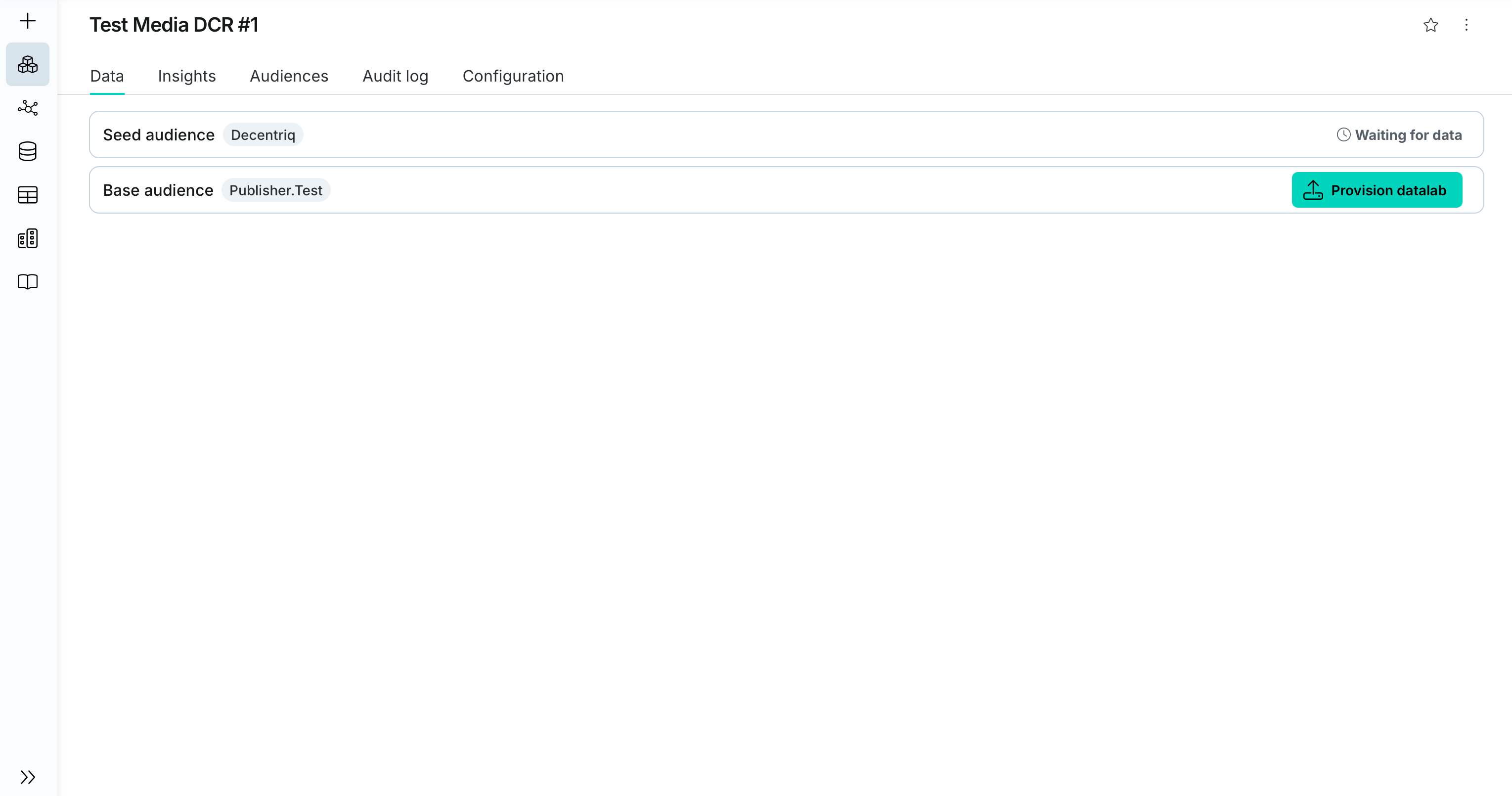Open the table grid sidebar icon

(28, 195)
